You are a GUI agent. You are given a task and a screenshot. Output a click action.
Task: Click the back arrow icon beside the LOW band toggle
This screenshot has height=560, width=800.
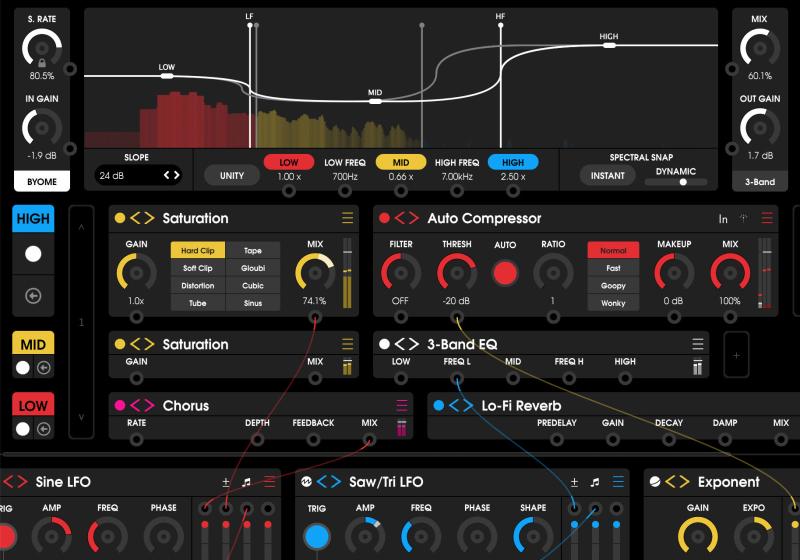pyautogui.click(x=44, y=429)
